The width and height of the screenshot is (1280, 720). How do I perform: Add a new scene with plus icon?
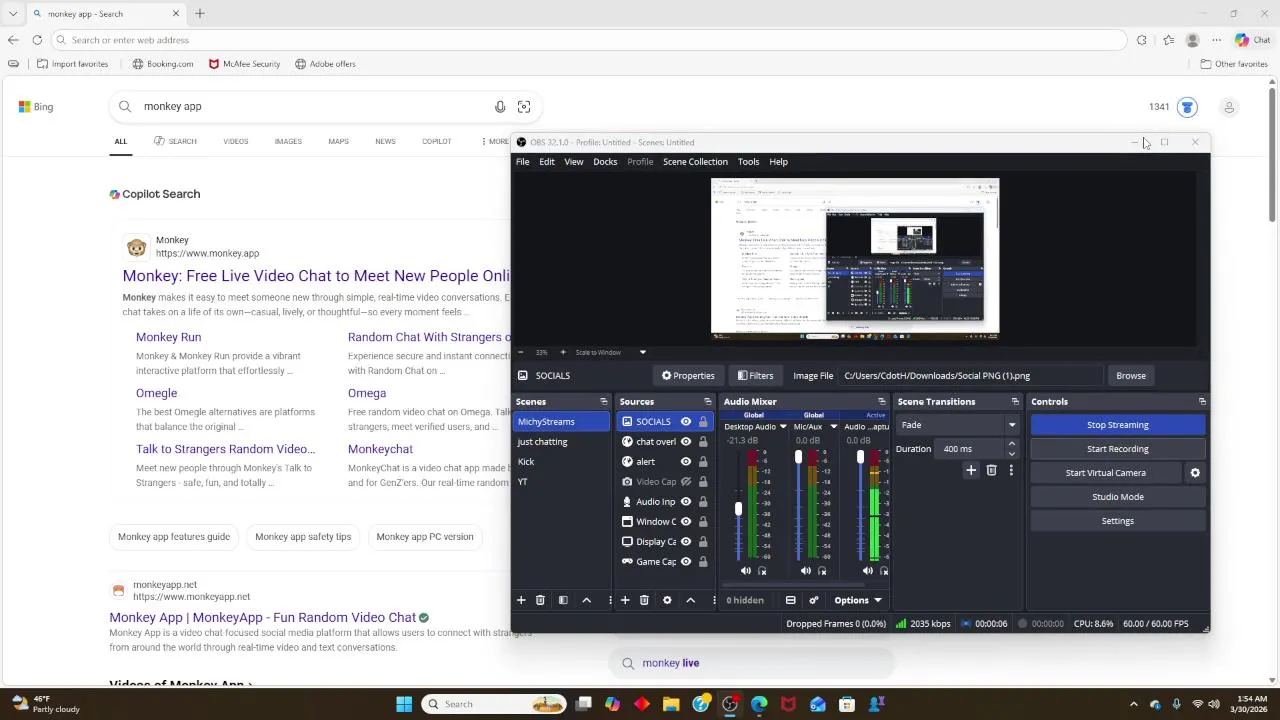pos(521,600)
